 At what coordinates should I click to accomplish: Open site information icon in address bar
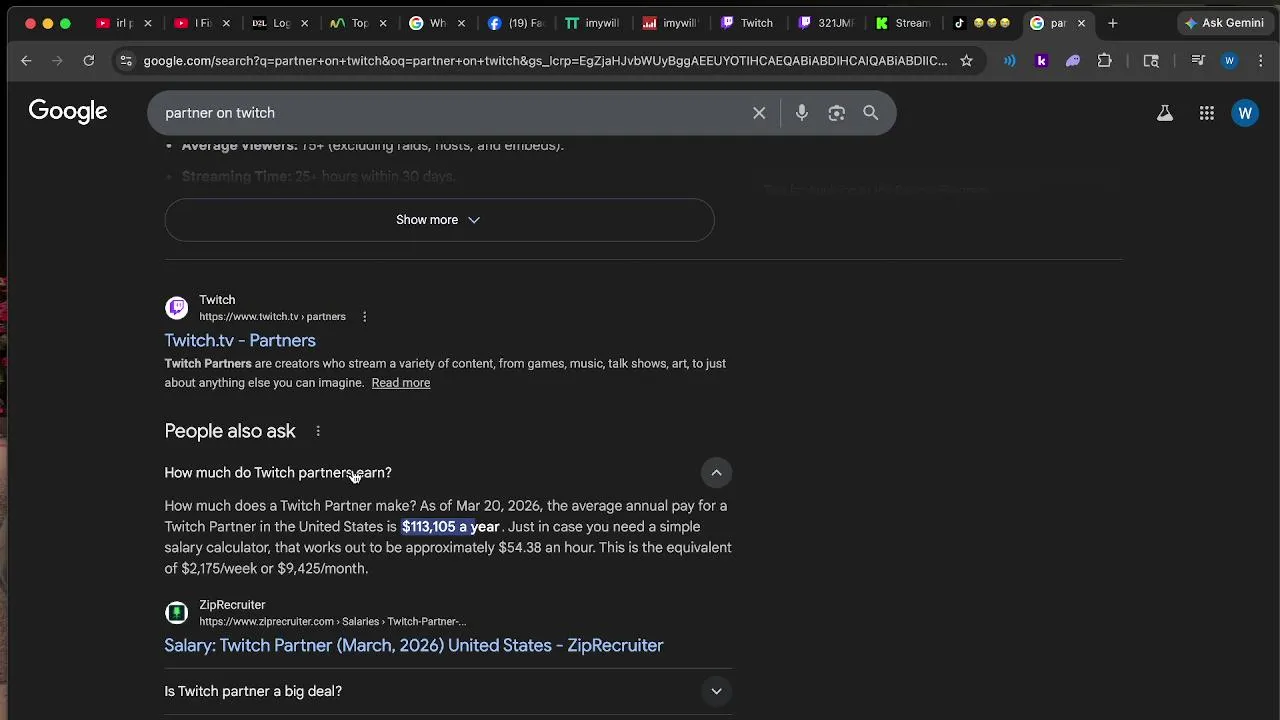tap(125, 61)
